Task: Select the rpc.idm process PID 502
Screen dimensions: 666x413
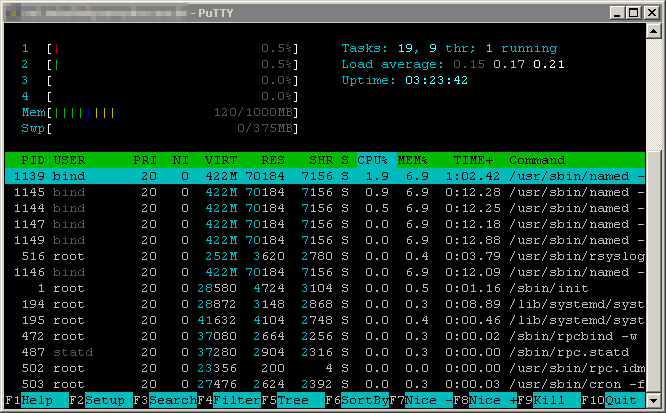Action: click(325, 368)
